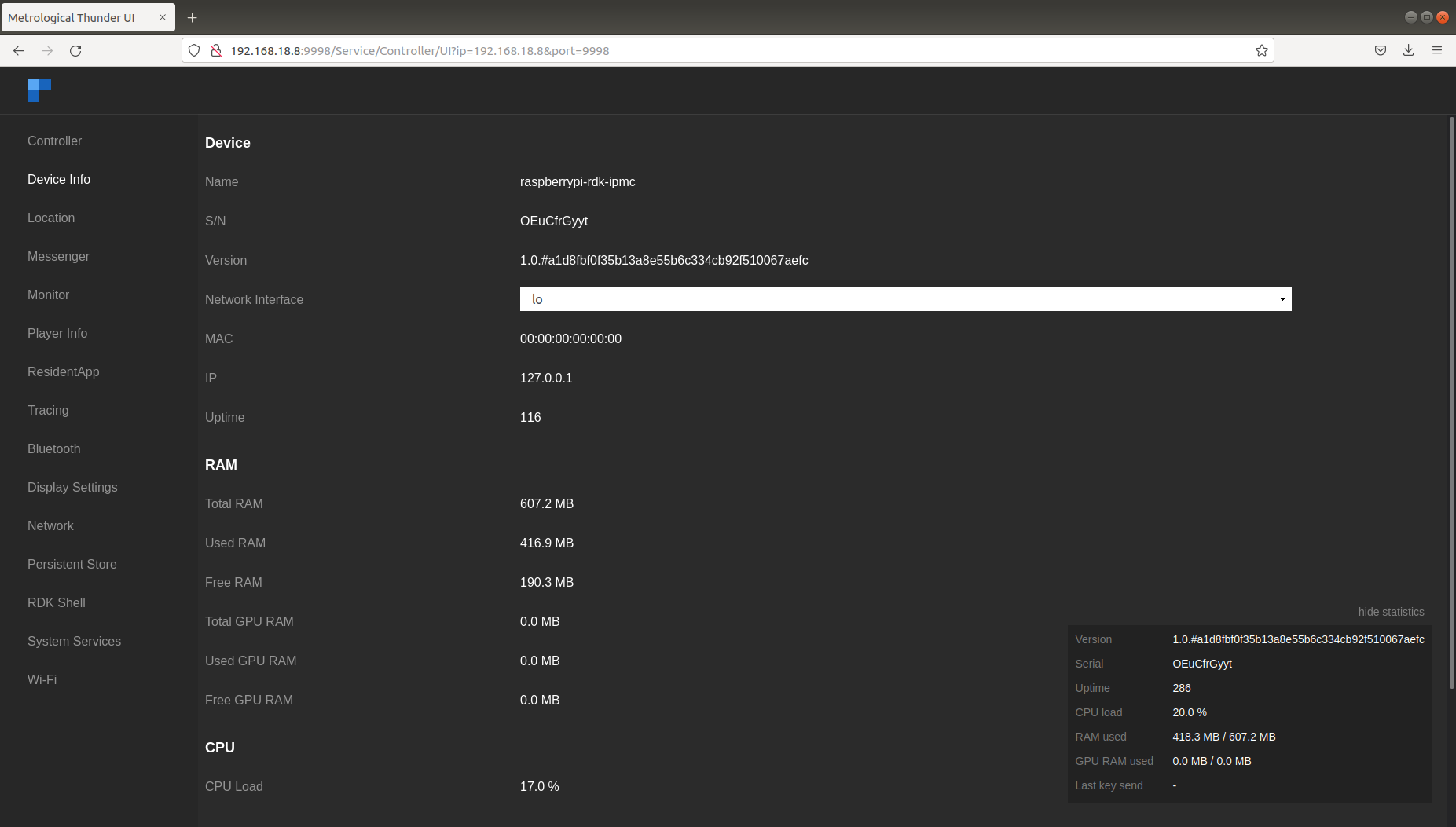
Task: Bookmark the page using the star icon
Action: [x=1261, y=50]
